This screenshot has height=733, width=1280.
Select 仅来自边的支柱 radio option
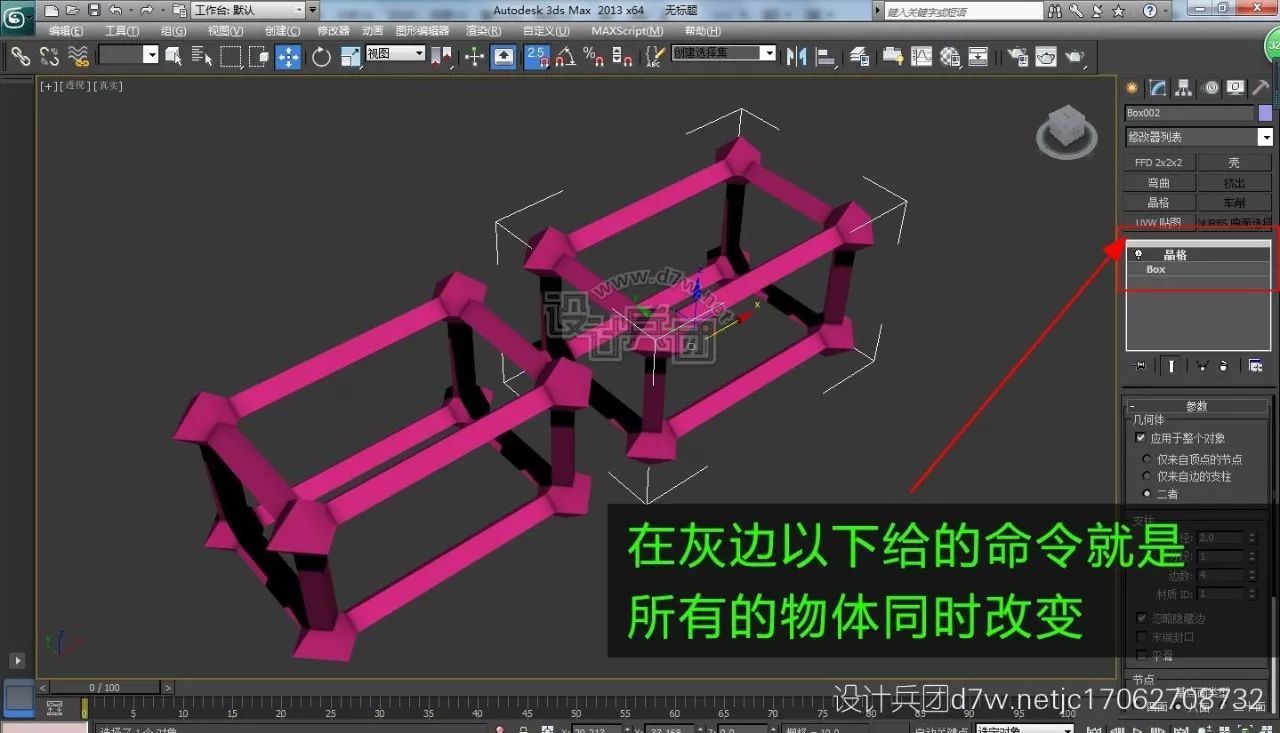[x=1146, y=476]
